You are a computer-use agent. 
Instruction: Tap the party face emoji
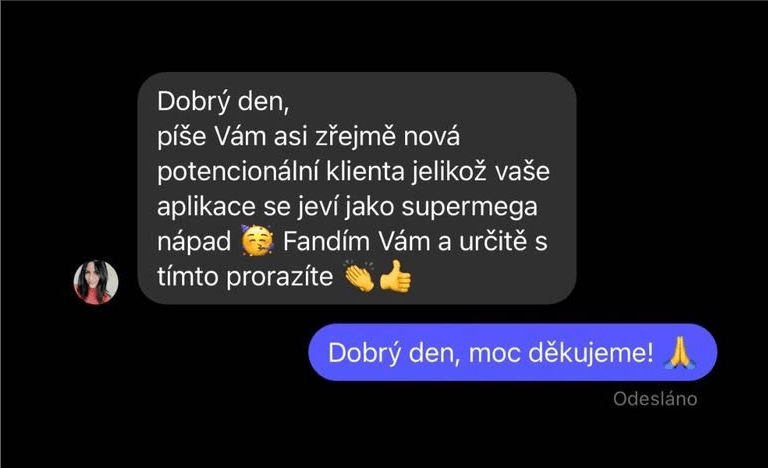pos(257,241)
